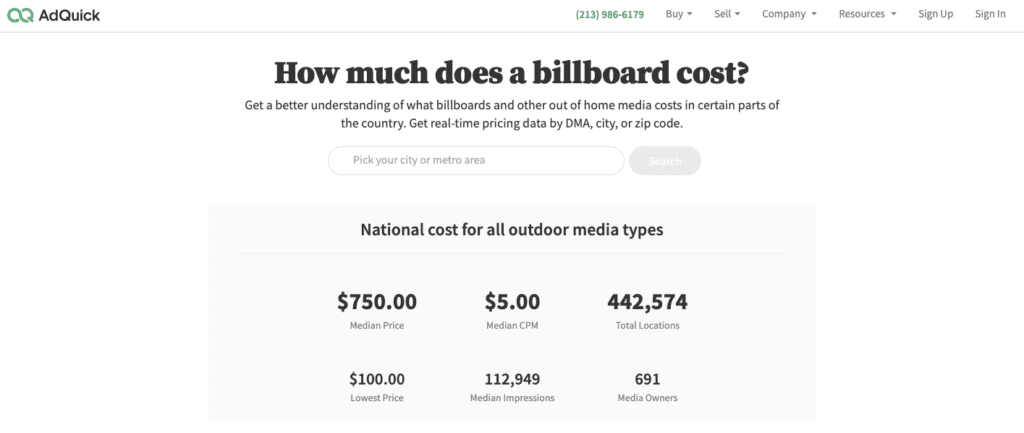This screenshot has width=1024, height=433.
Task: Select the $750.00 Median Price figure
Action: (x=377, y=302)
